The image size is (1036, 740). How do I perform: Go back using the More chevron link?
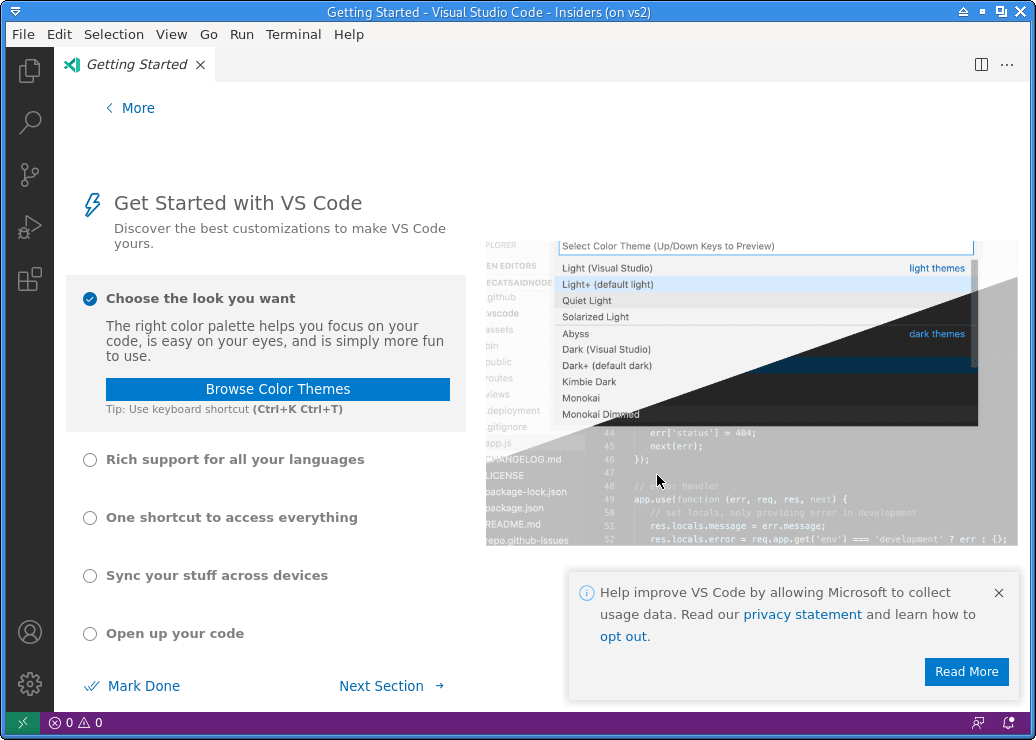pyautogui.click(x=130, y=108)
